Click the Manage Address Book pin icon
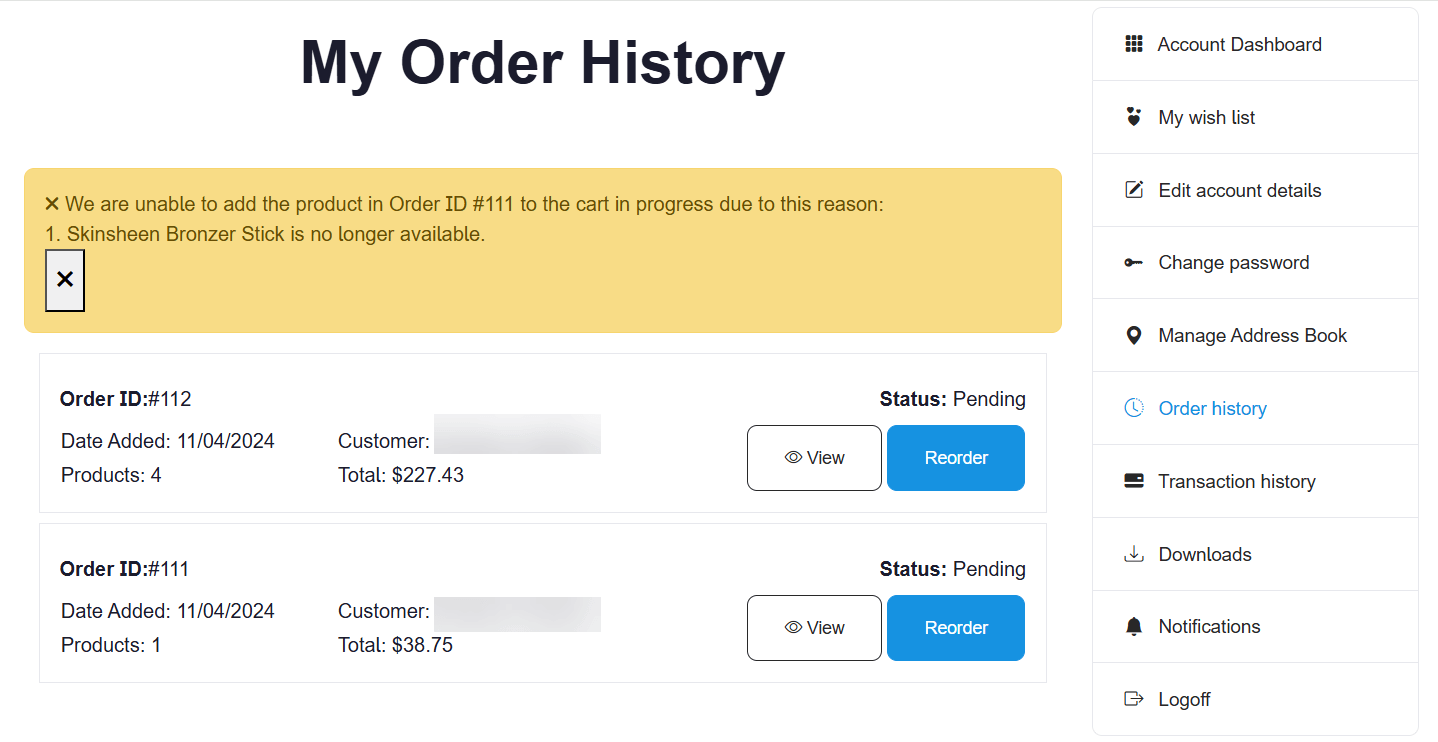This screenshot has height=742, width=1438. coord(1133,336)
